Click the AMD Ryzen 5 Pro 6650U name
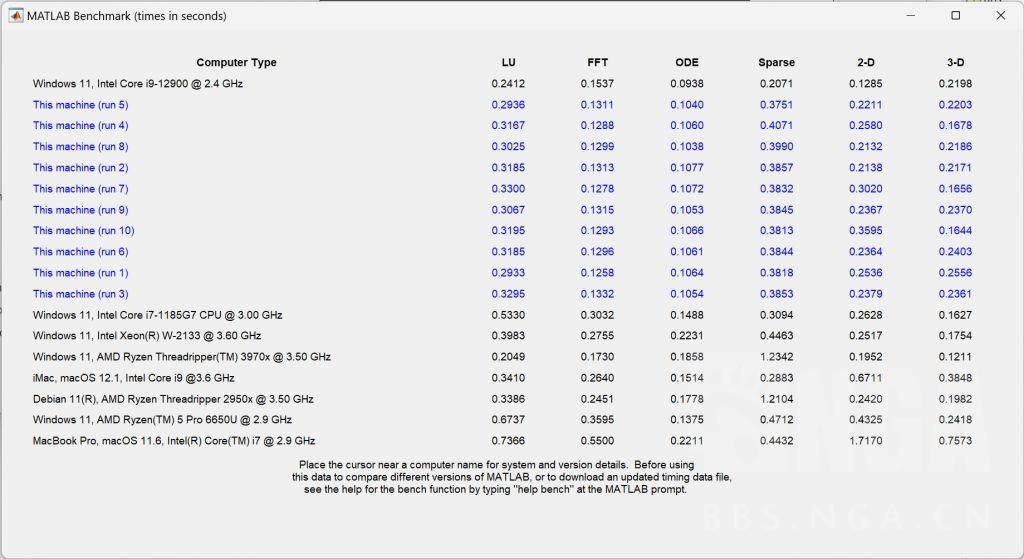Viewport: 1024px width, 559px height. (x=162, y=420)
